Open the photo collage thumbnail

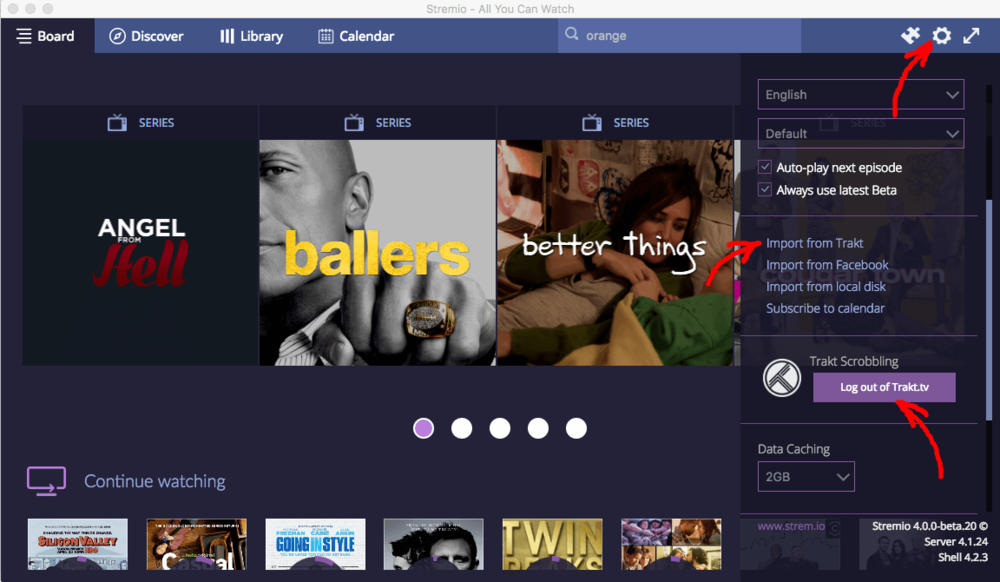coord(671,544)
